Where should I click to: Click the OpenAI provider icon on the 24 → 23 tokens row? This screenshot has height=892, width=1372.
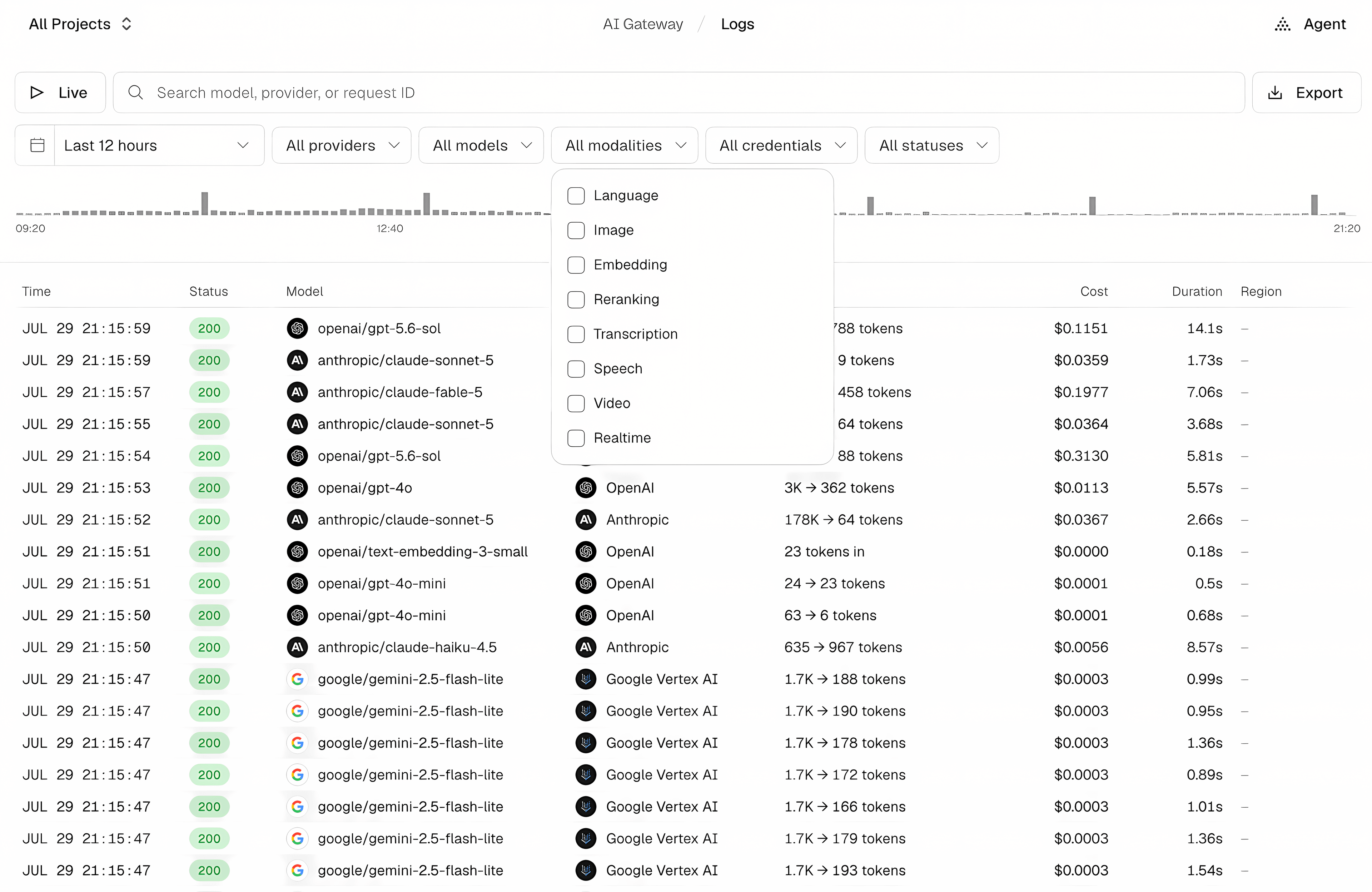(x=586, y=584)
